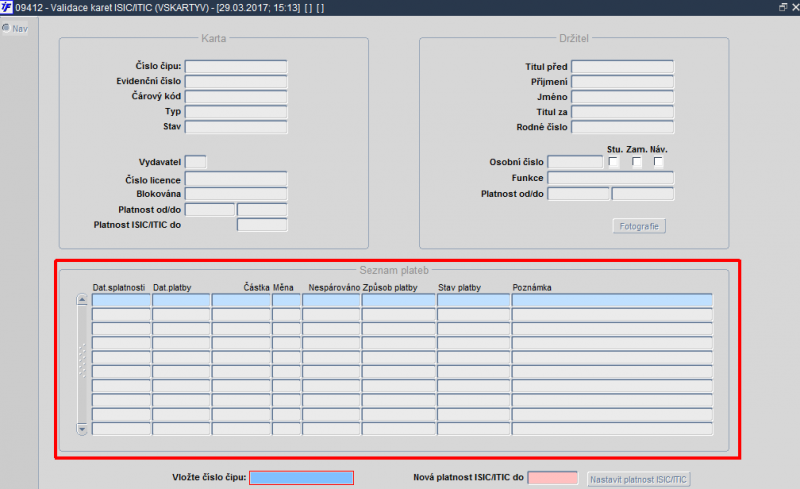The height and width of the screenshot is (489, 800).
Task: Click the application logo in title bar
Action: pos(6,7)
